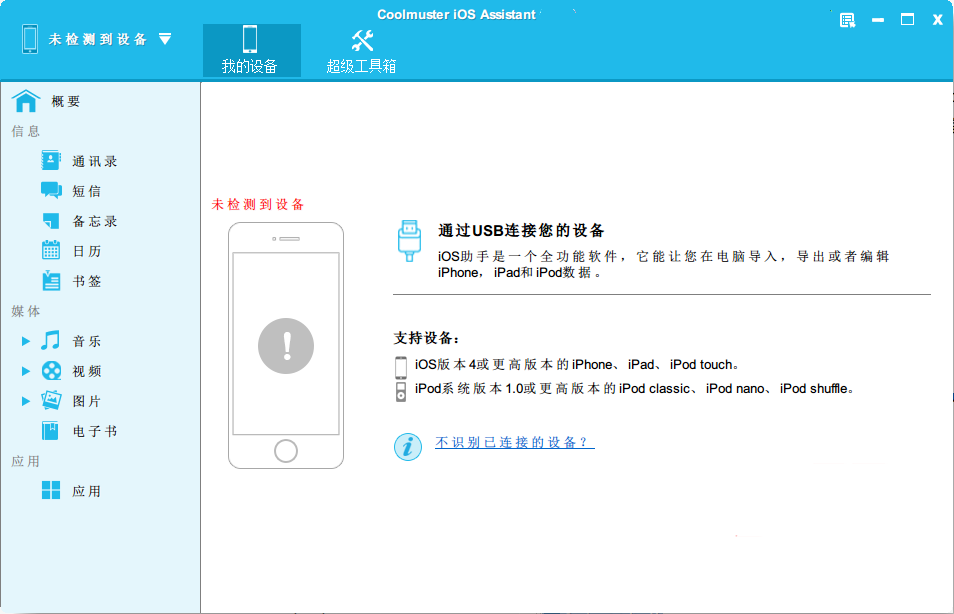Click the red 未检测到设备 status text
This screenshot has width=954, height=614.
coord(257,204)
